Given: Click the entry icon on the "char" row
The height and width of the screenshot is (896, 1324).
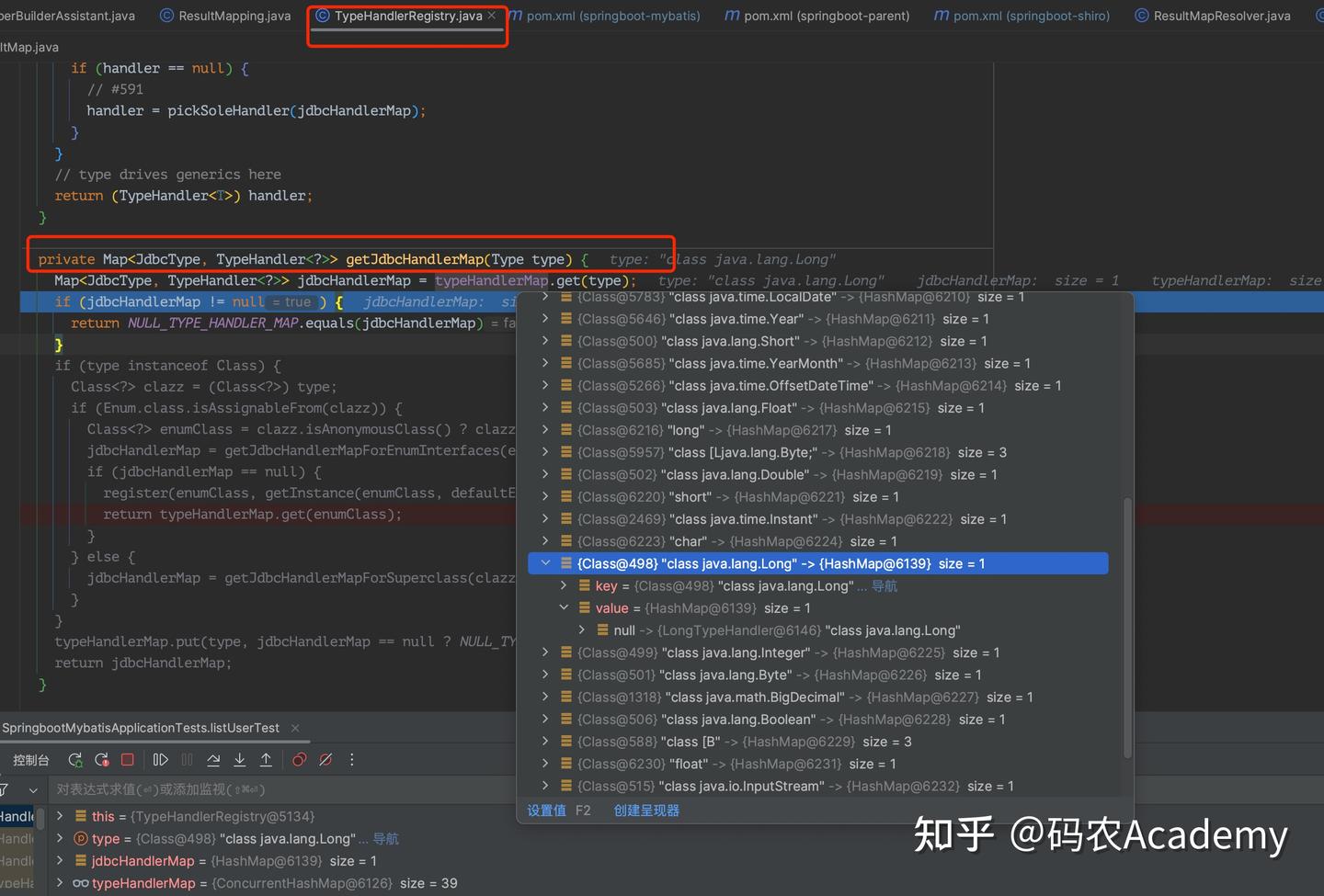Looking at the screenshot, I should point(566,541).
